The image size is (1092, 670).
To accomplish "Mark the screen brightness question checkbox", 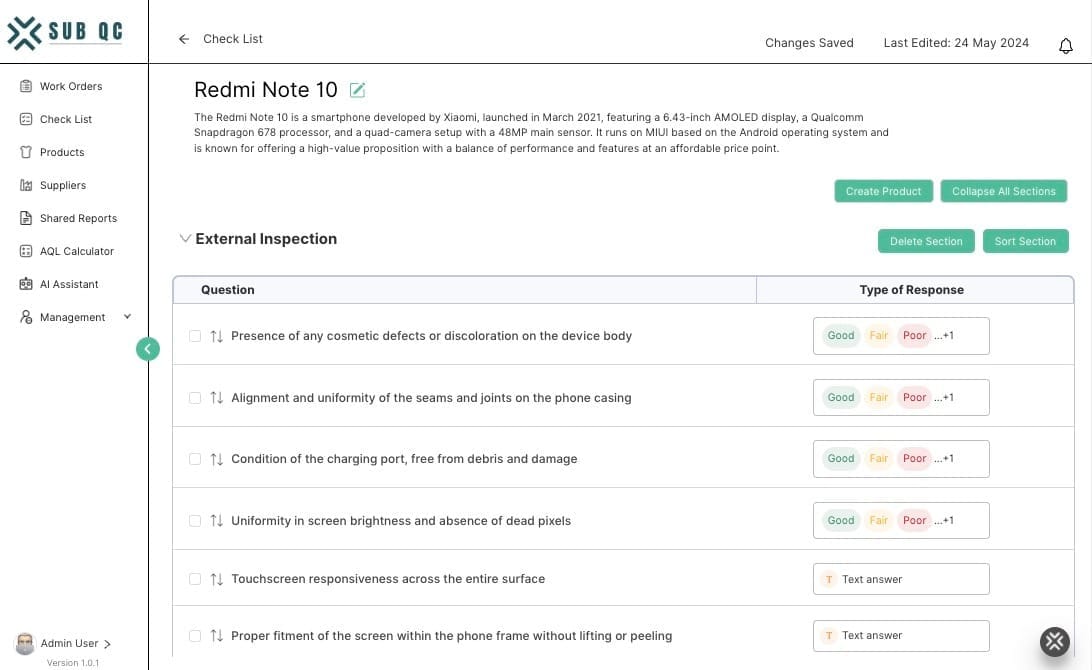I will point(195,521).
